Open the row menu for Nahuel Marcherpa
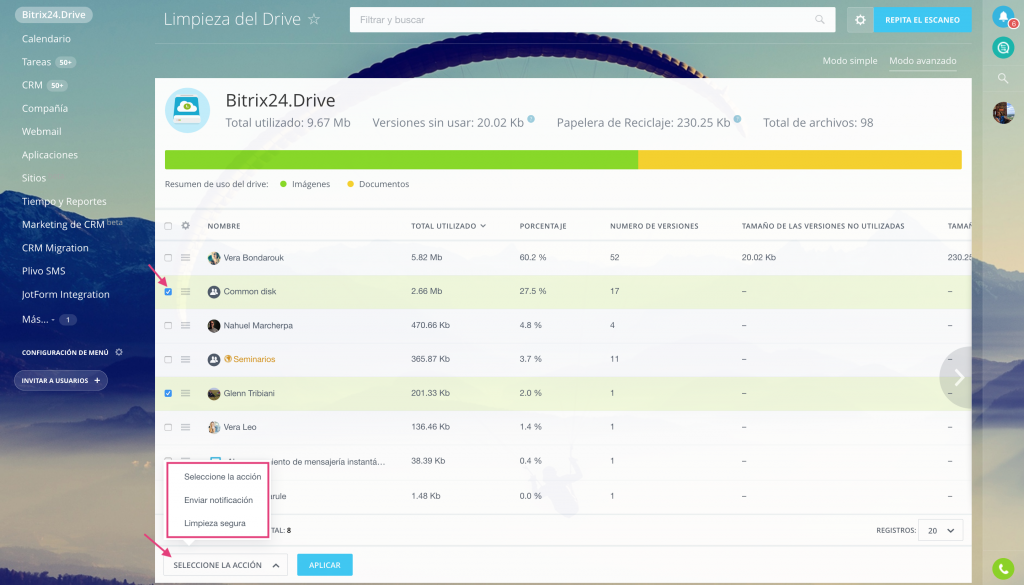This screenshot has height=585, width=1024. click(185, 325)
